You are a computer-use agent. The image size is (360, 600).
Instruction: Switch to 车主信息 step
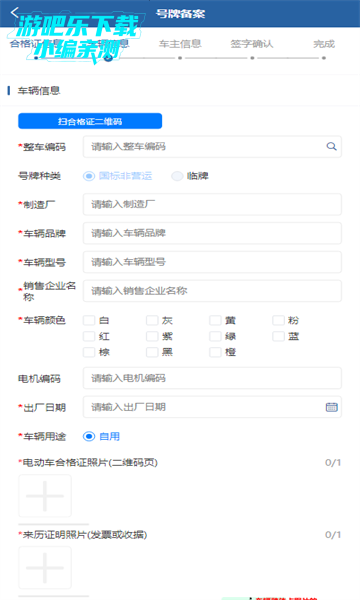tap(180, 44)
